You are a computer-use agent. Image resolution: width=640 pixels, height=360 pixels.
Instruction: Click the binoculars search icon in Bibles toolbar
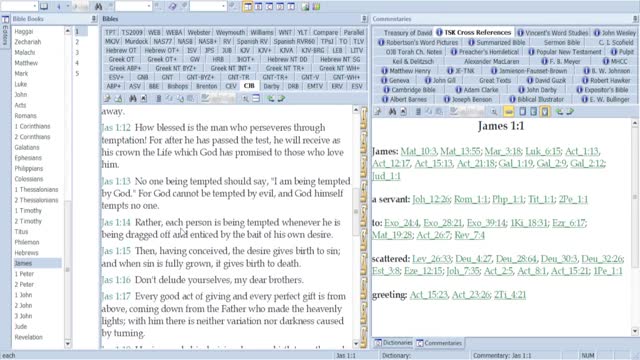tap(133, 98)
